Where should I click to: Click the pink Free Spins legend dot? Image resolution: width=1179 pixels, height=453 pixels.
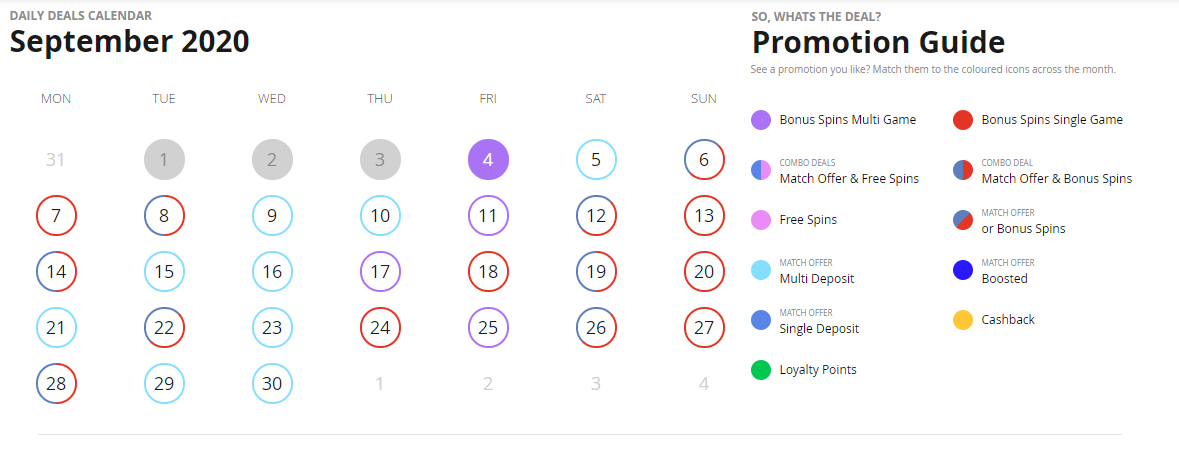(x=761, y=220)
